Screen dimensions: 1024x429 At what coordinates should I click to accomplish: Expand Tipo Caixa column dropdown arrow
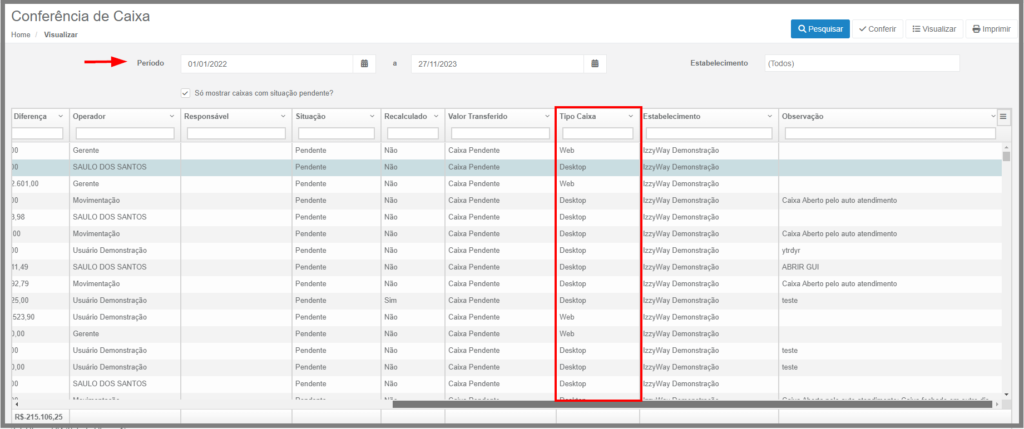tap(630, 117)
